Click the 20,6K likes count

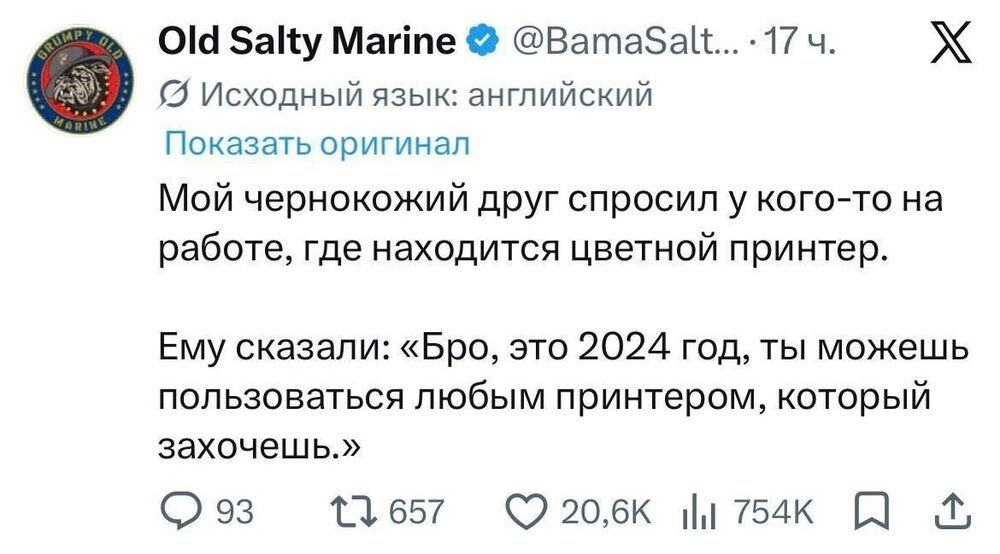pos(606,512)
